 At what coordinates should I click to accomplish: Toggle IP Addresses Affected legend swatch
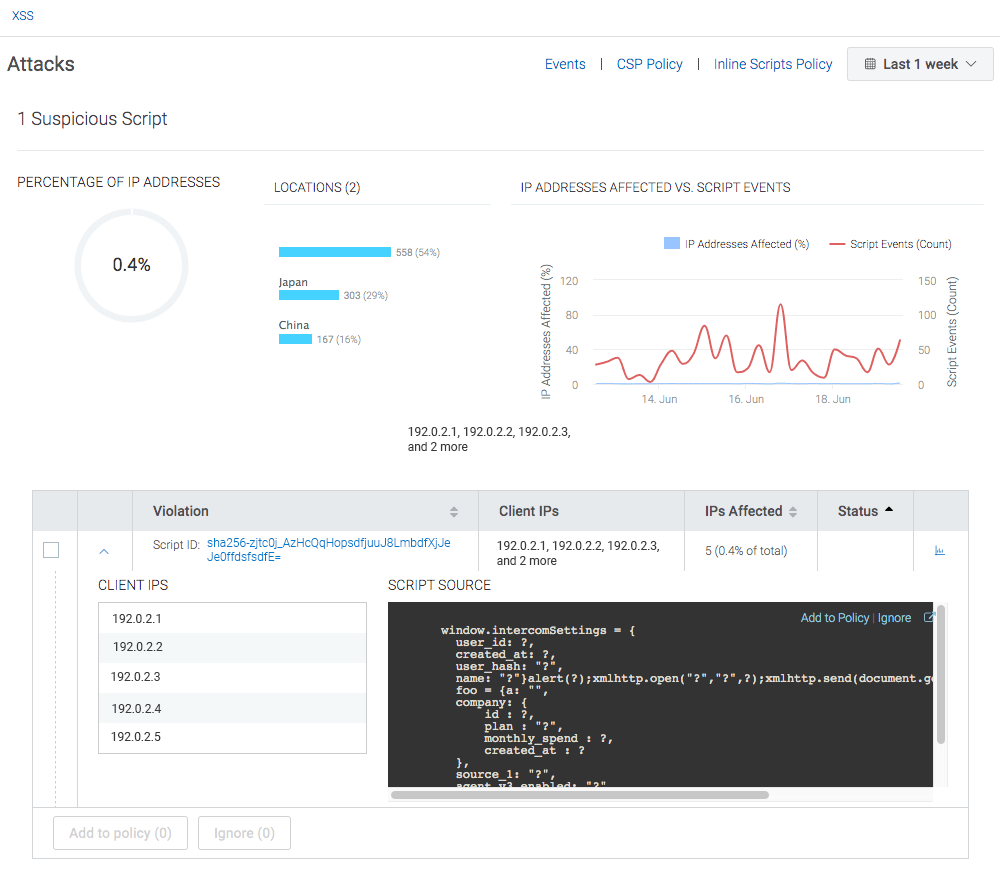[x=672, y=243]
